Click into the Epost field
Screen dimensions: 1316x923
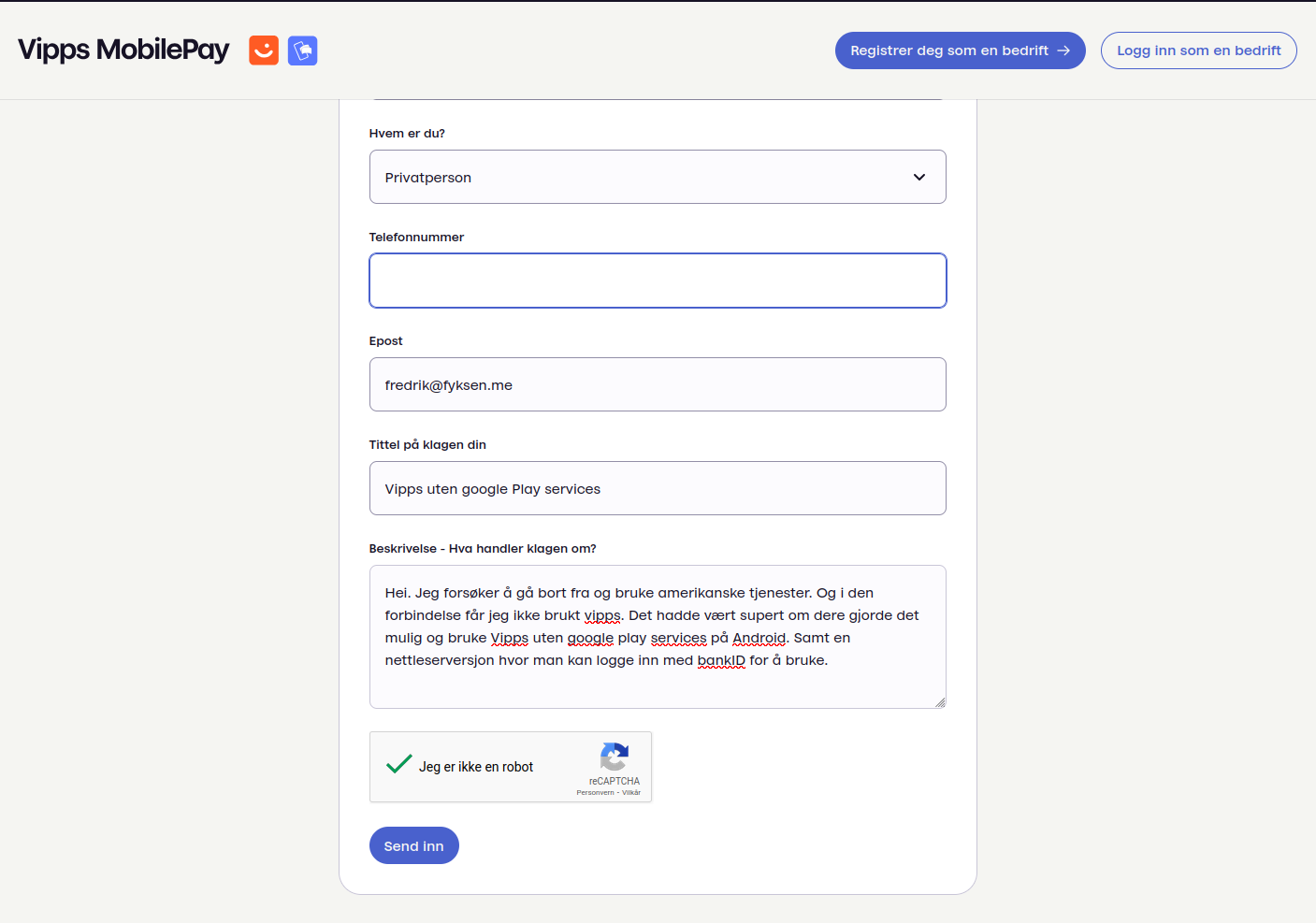[658, 384]
